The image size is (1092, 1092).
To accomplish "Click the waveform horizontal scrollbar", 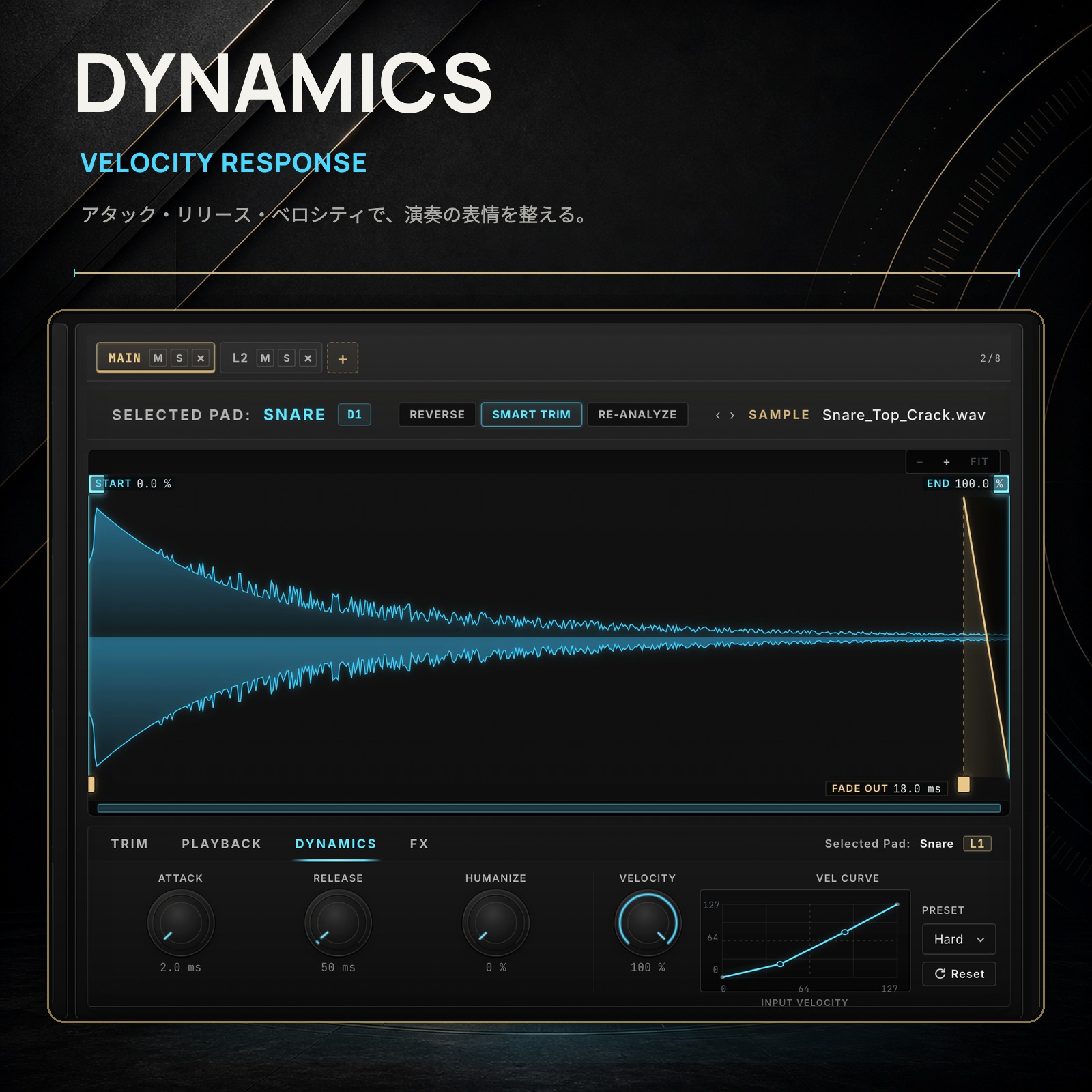I will point(549,808).
